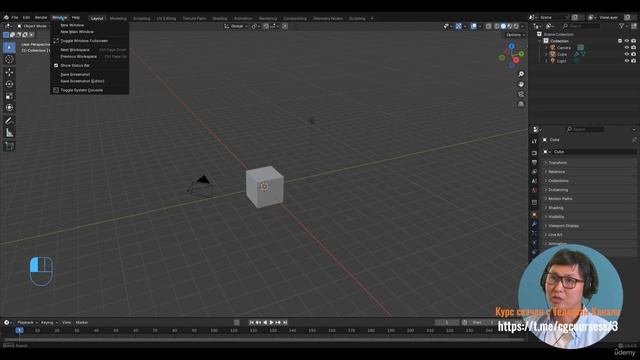Open the Output properties tab icon

coord(534,162)
